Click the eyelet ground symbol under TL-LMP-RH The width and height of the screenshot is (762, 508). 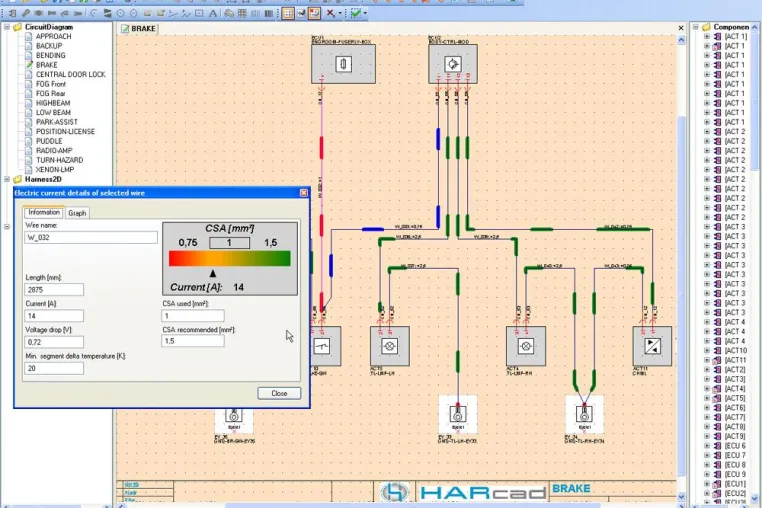pos(584,414)
